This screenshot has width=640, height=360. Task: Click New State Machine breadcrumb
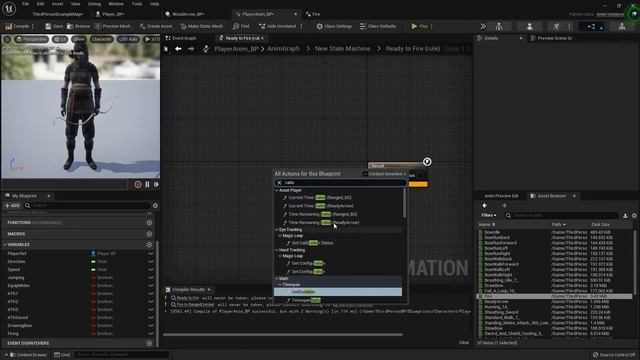tap(342, 49)
